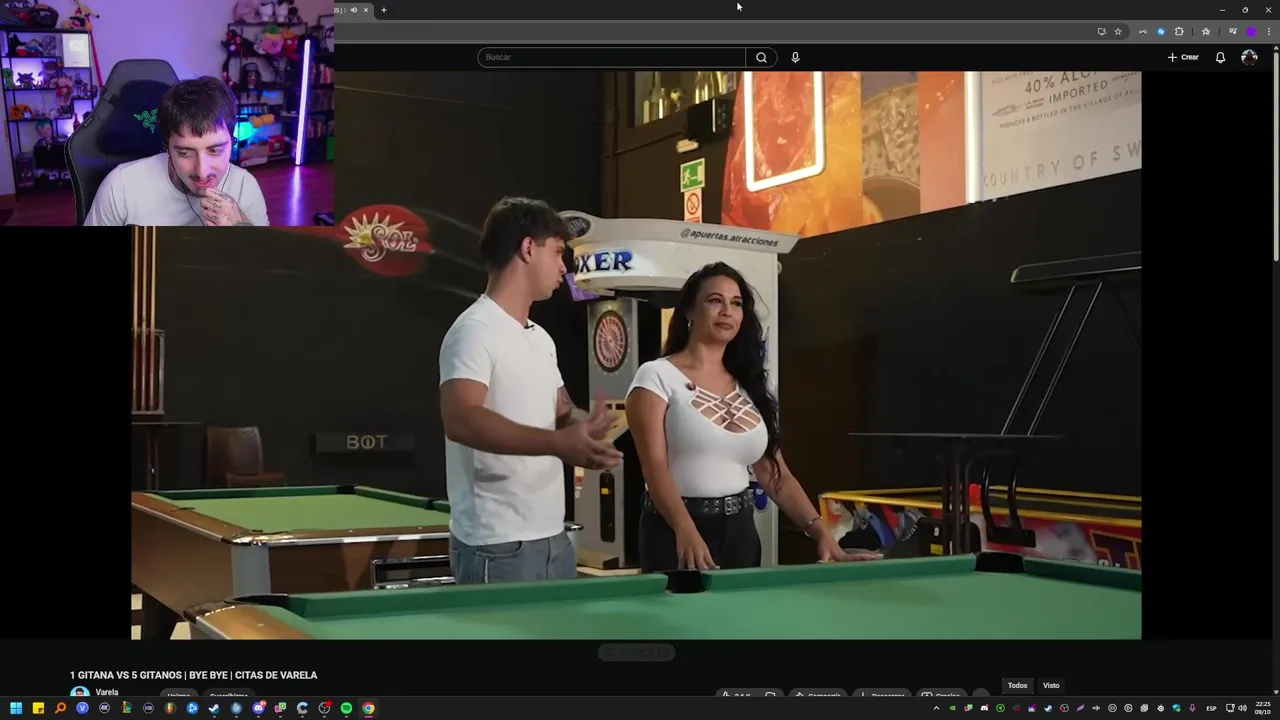Click the Steam tray icon
Viewport: 1280px width, 720px height.
[1048, 708]
